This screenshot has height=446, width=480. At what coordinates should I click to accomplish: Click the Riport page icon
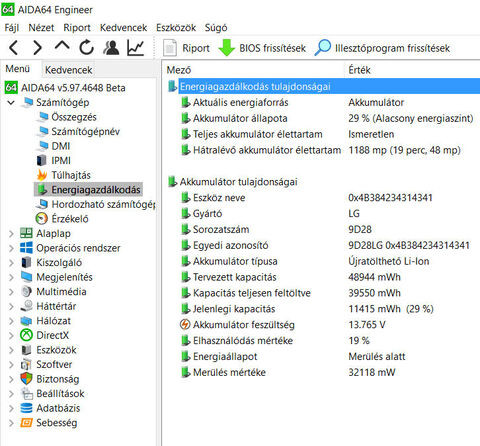pyautogui.click(x=170, y=48)
